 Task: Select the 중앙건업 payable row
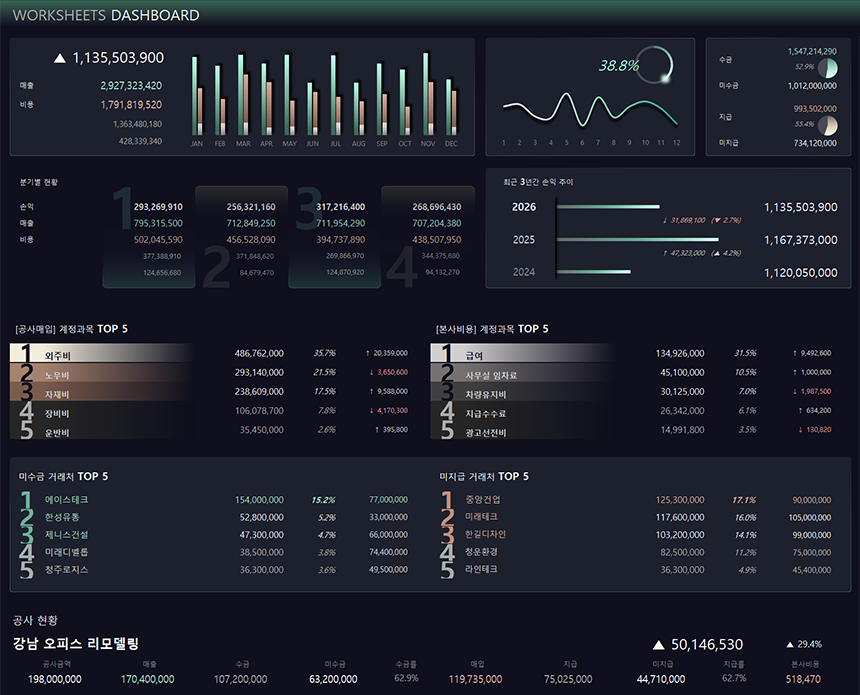point(636,500)
